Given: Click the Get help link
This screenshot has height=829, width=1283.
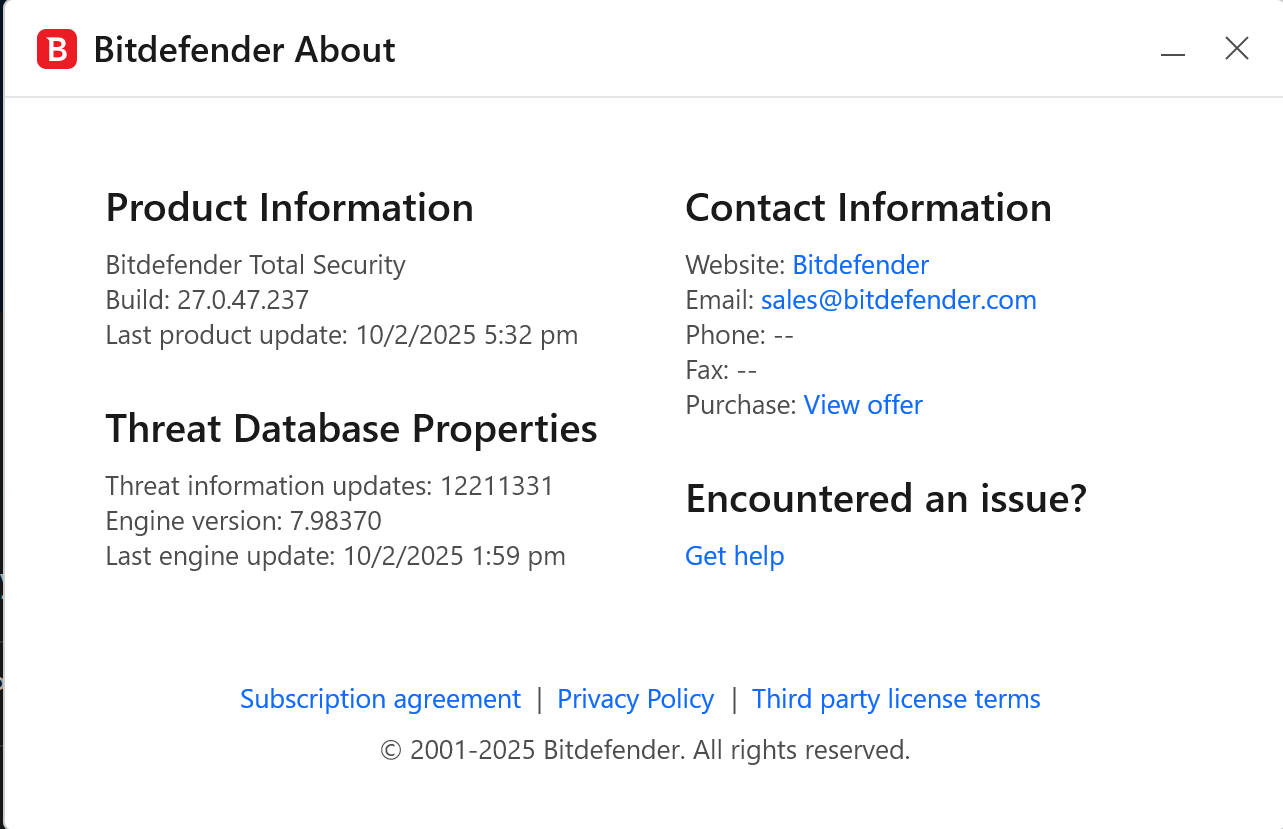Looking at the screenshot, I should click(x=734, y=556).
